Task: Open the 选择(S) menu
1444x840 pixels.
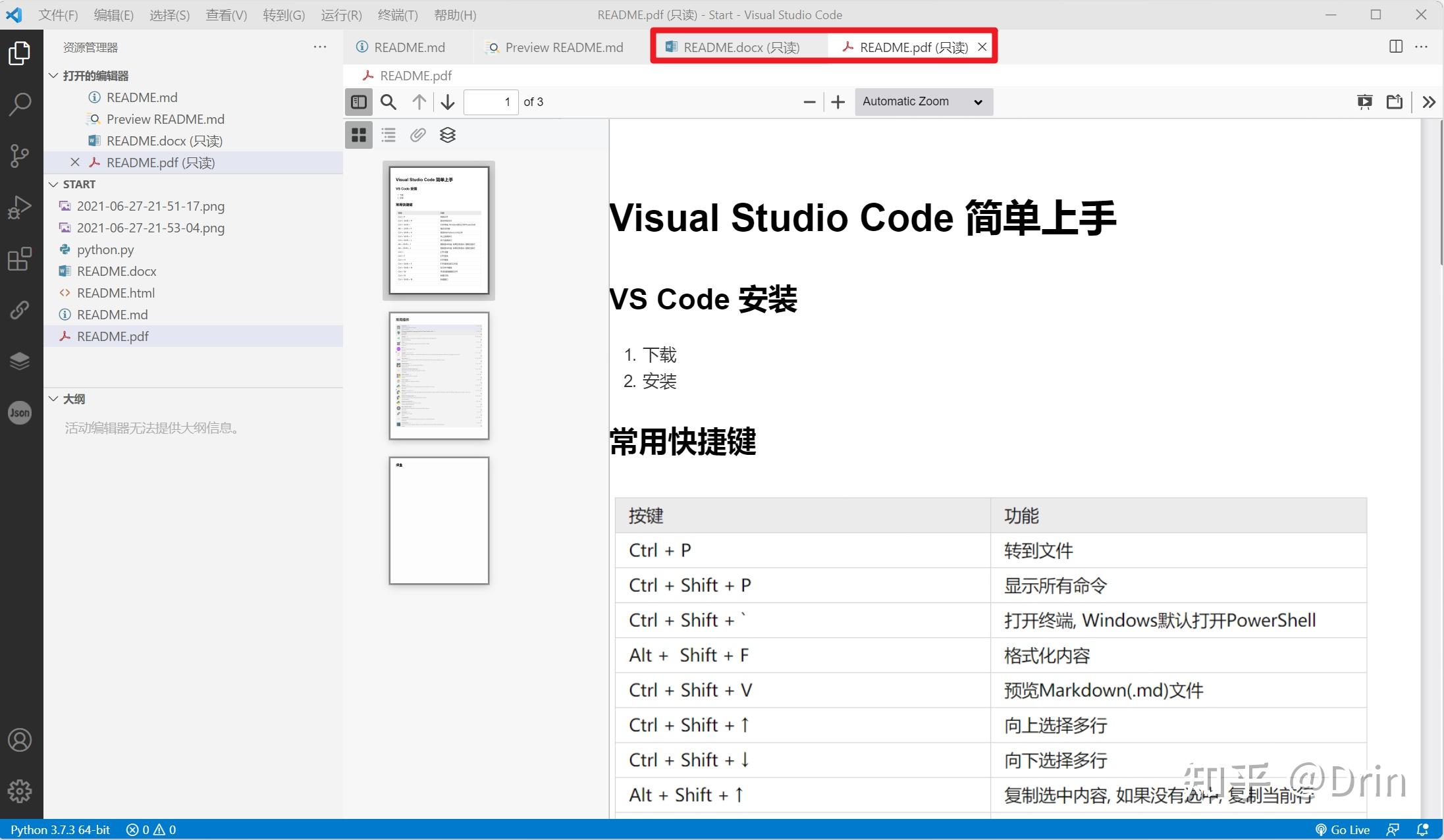Action: 169,14
